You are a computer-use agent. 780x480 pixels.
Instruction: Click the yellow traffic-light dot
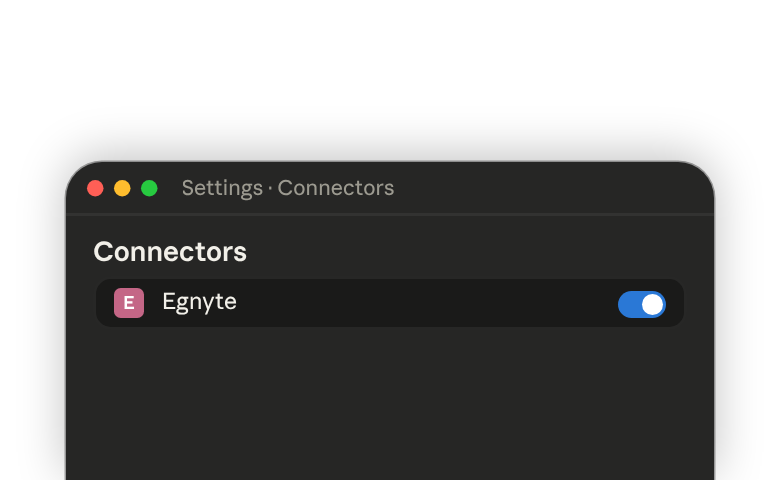coord(122,189)
